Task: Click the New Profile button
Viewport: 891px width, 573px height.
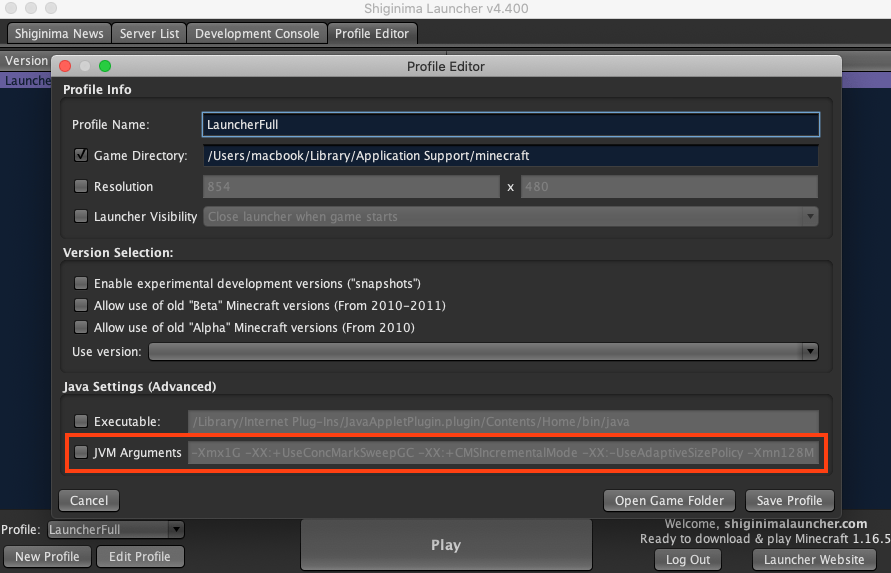Action: pos(47,557)
